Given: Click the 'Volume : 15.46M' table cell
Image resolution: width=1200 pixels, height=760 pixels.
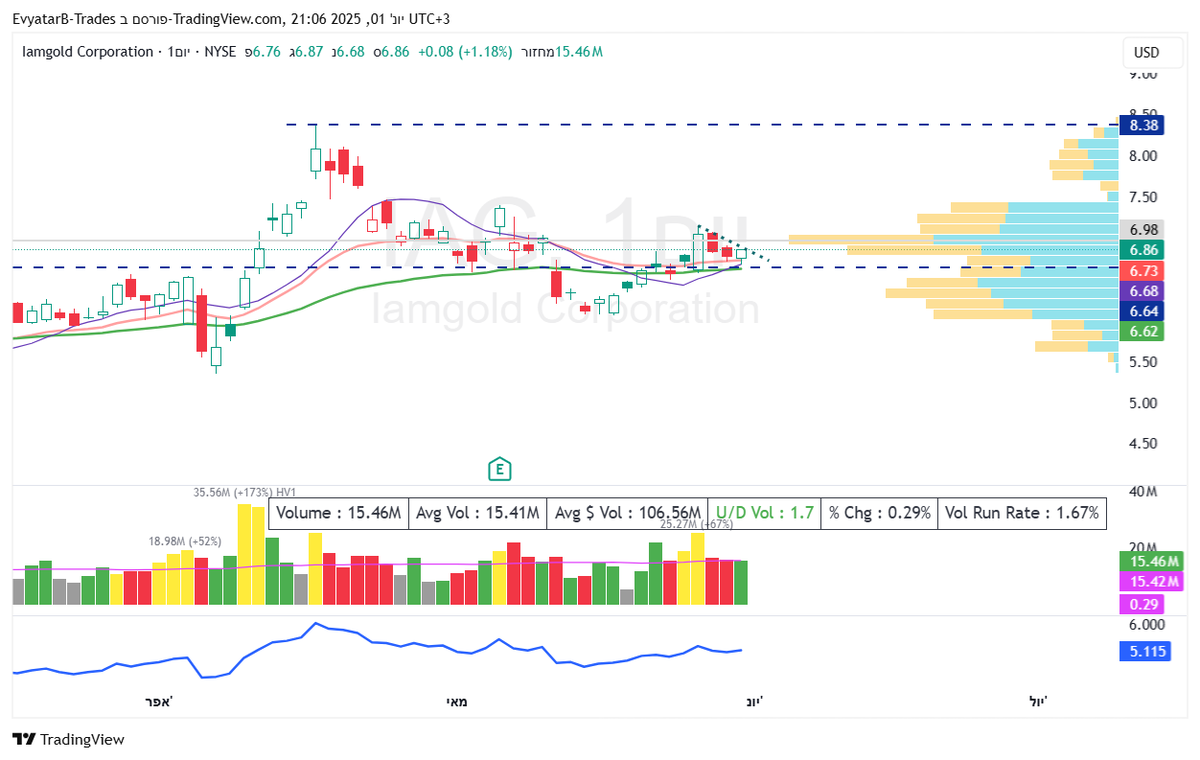Looking at the screenshot, I should click(x=339, y=513).
